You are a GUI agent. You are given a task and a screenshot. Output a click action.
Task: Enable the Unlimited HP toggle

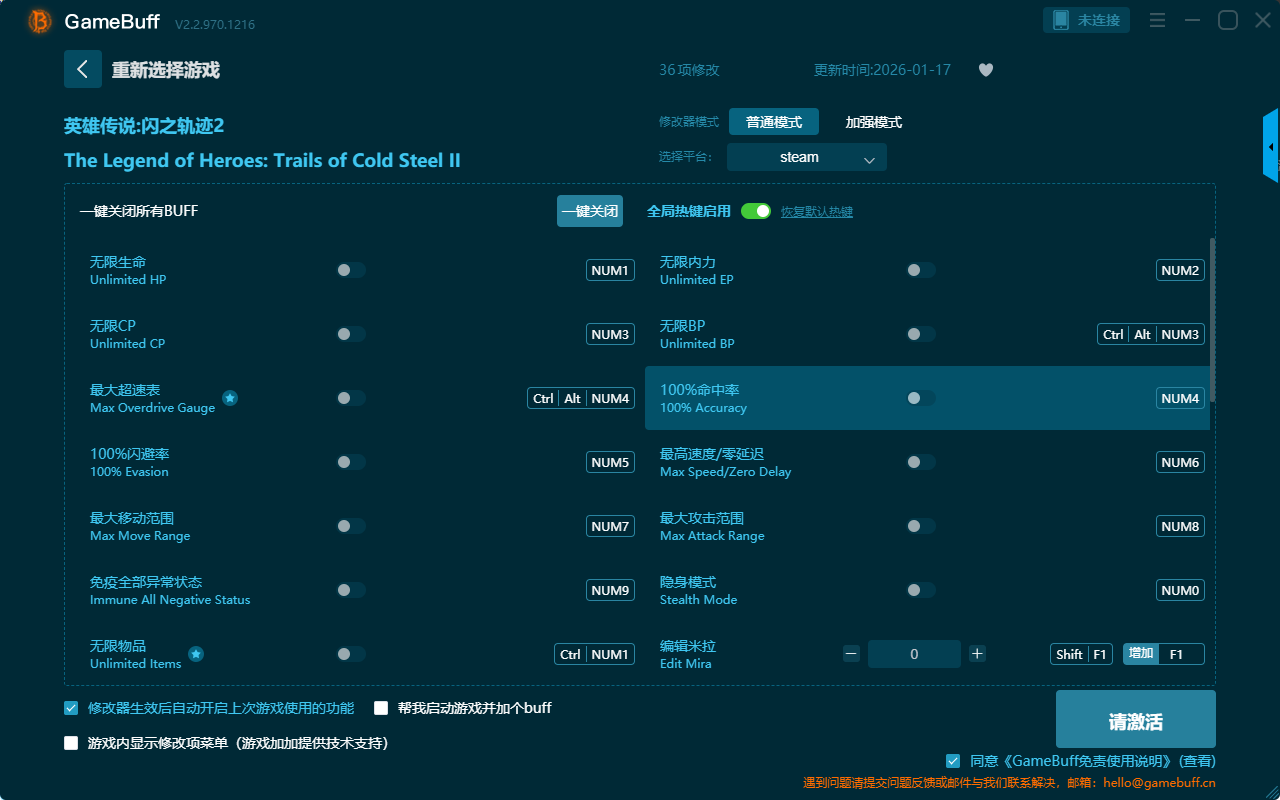point(351,270)
